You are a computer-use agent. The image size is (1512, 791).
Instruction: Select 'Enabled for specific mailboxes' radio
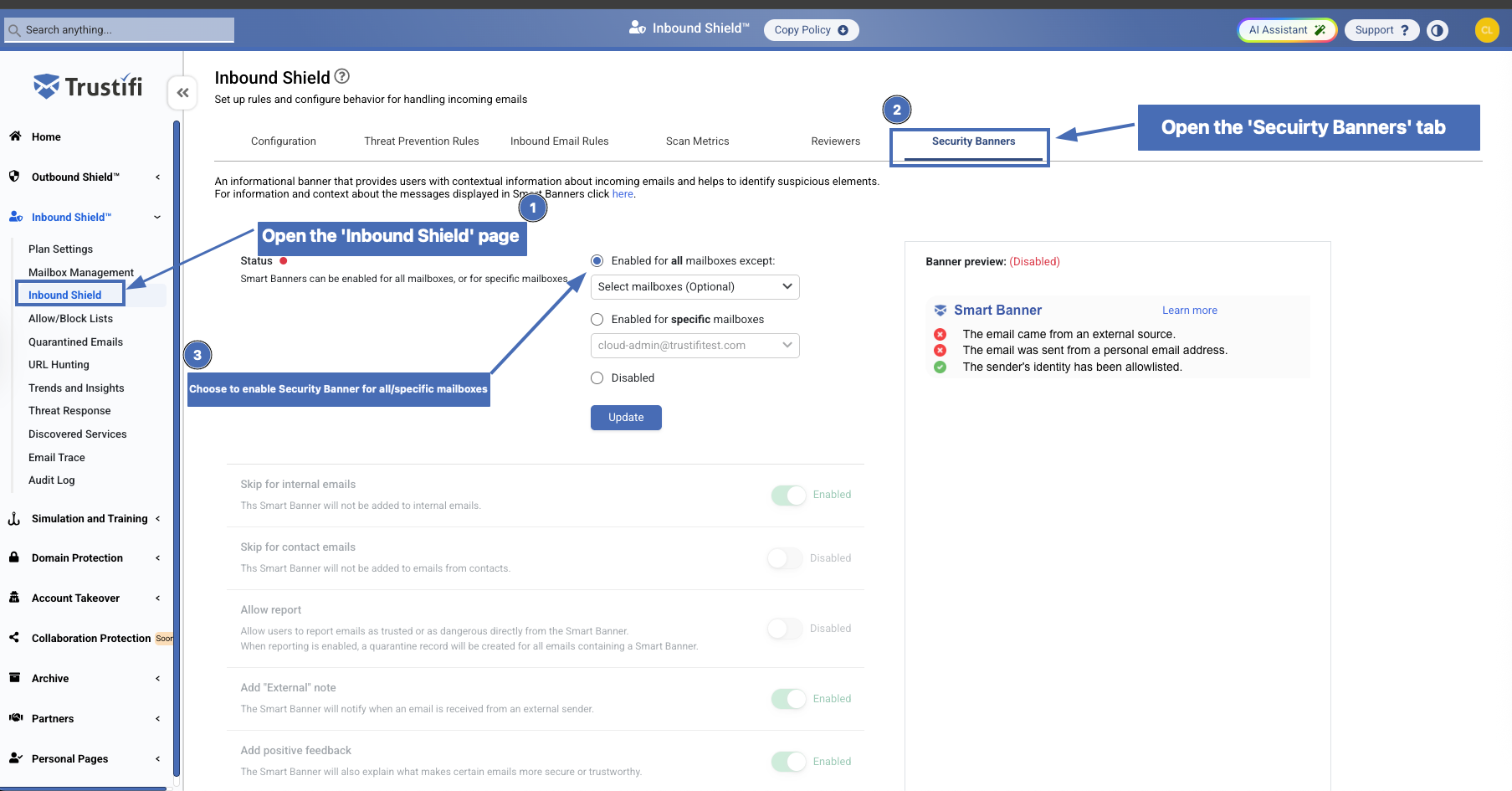(597, 320)
